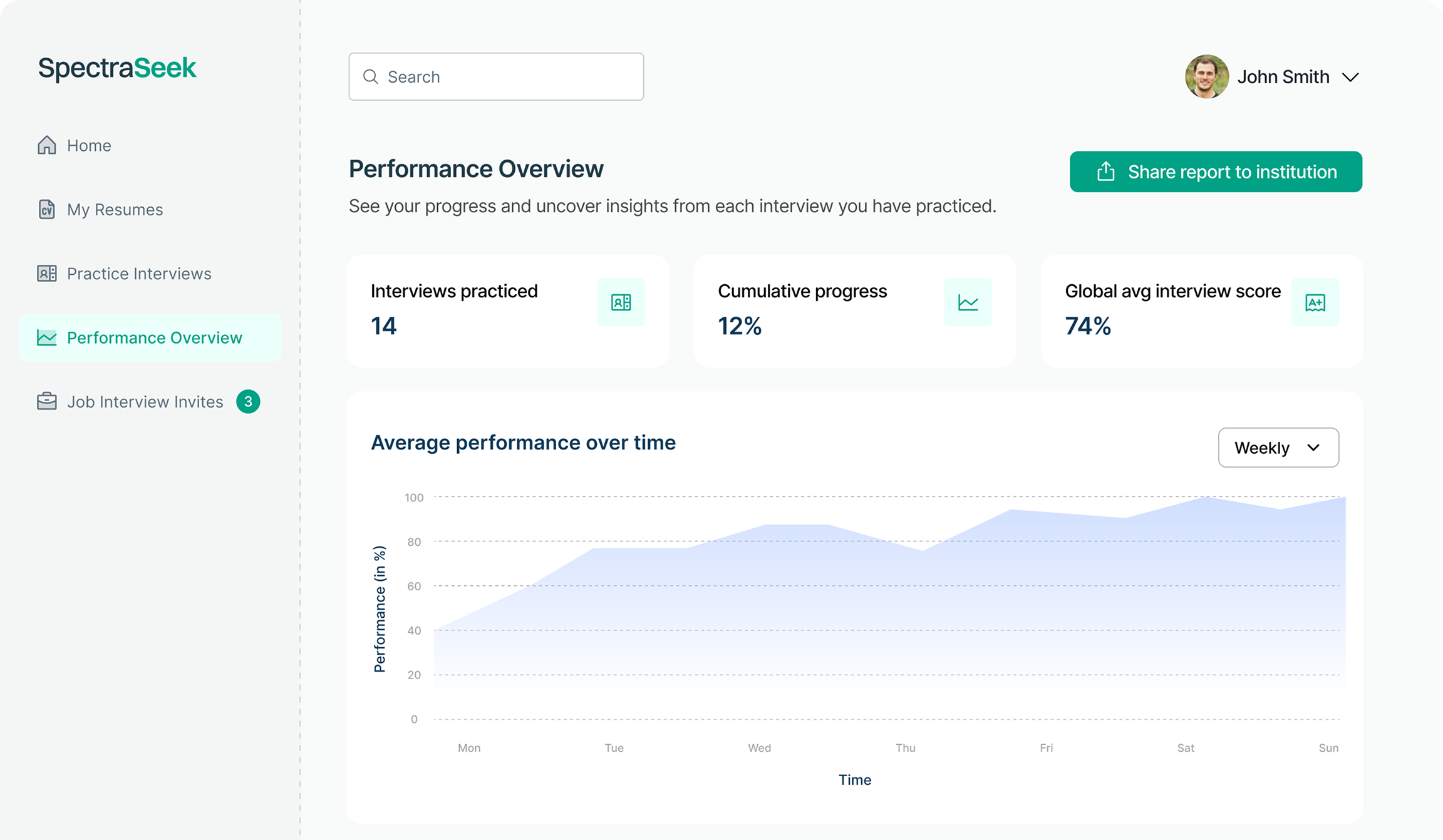
Task: Click the magnifier icon in the search box
Action: tap(371, 76)
